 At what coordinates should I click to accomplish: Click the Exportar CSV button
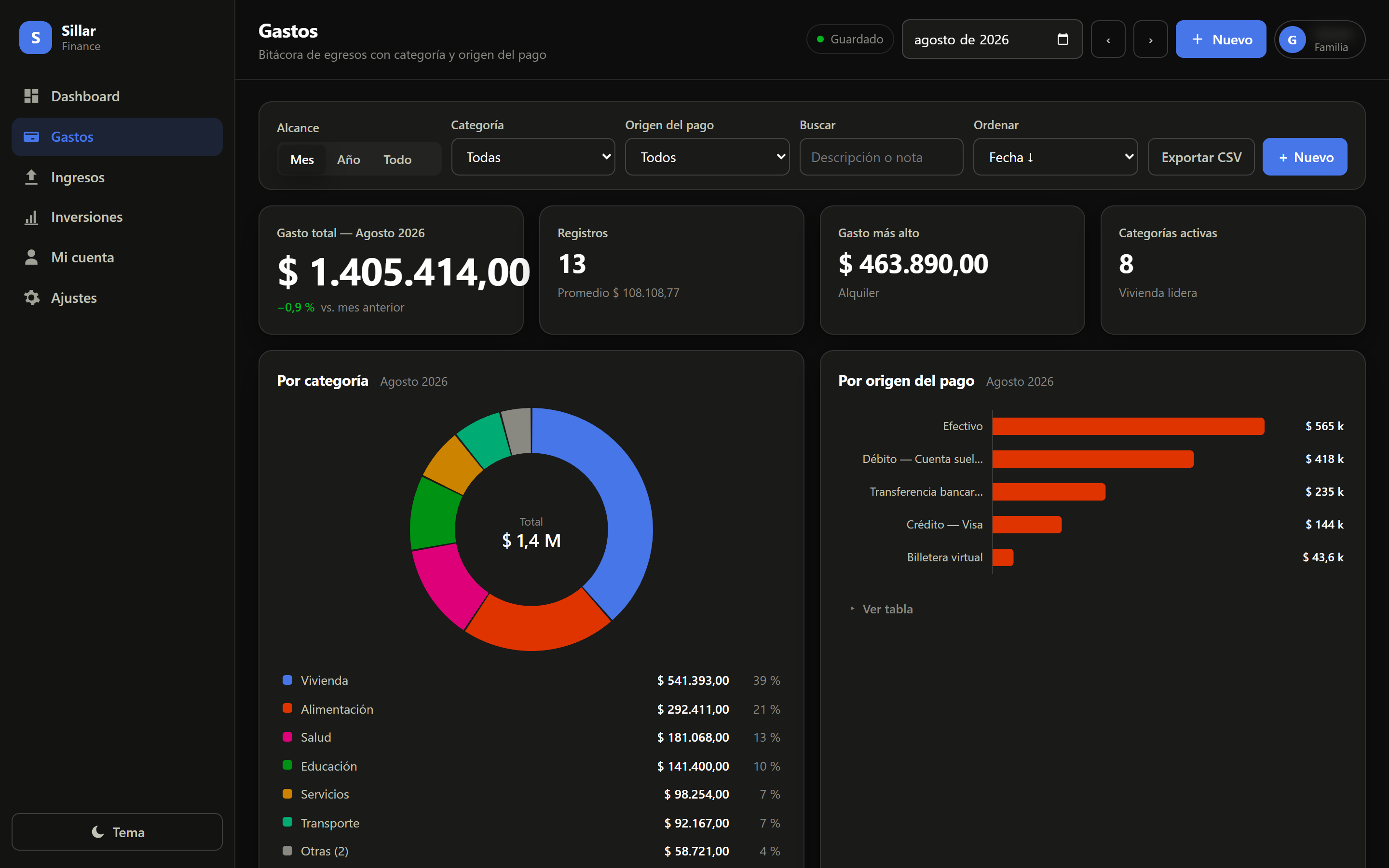tap(1201, 157)
